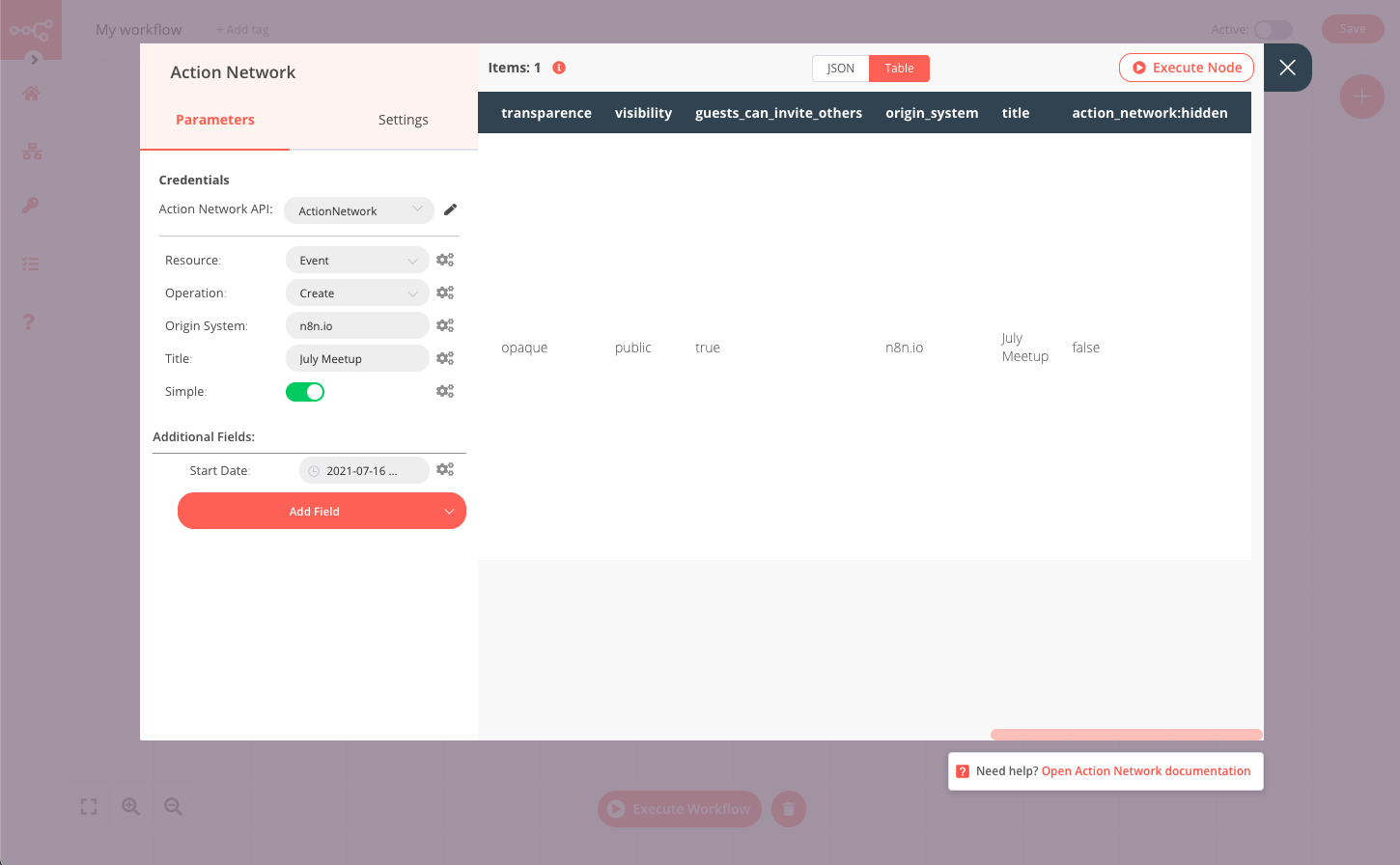The height and width of the screenshot is (865, 1400).
Task: Open the Home sidebar icon
Action: click(x=31, y=93)
